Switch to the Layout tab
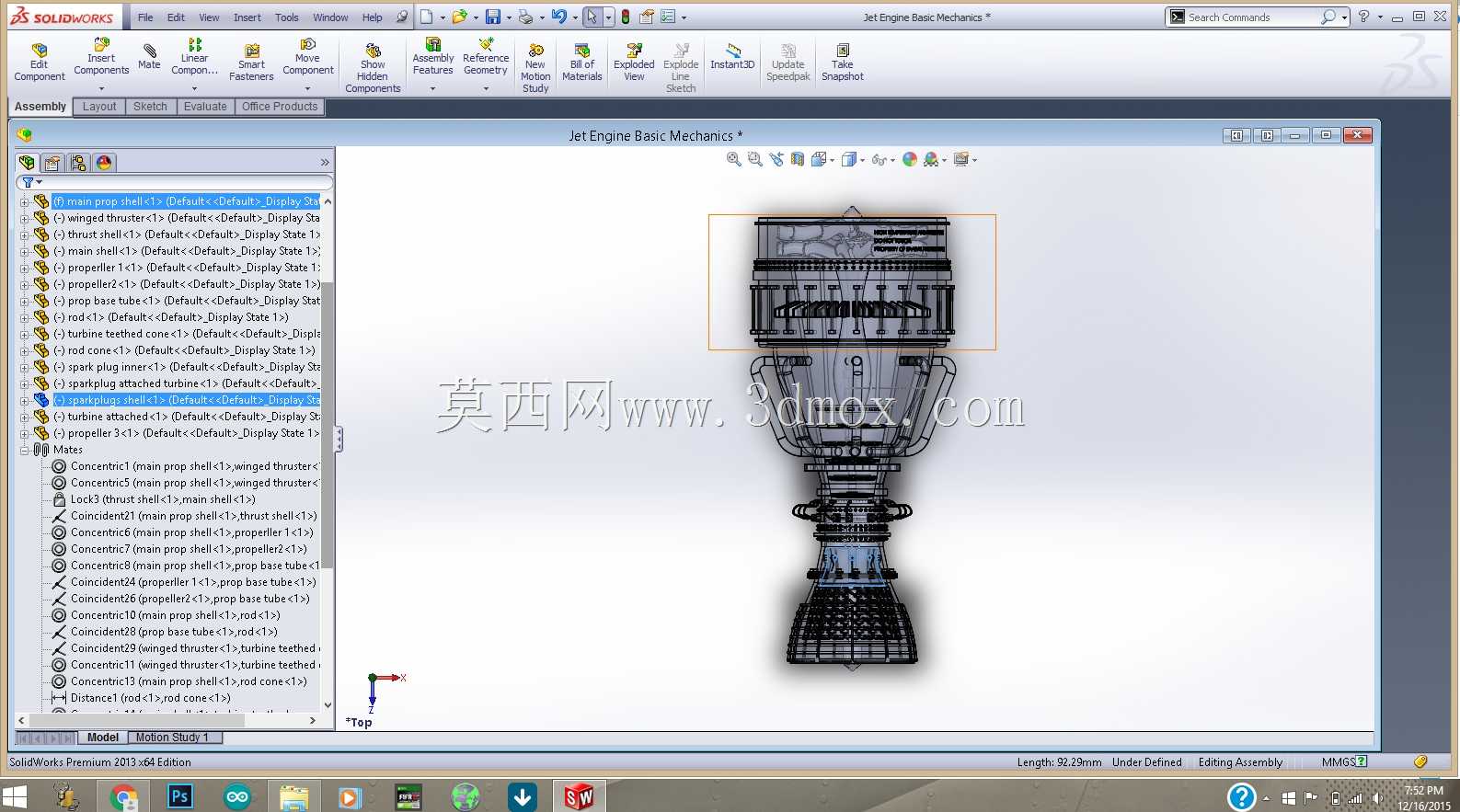This screenshot has height=812, width=1460. (x=99, y=107)
